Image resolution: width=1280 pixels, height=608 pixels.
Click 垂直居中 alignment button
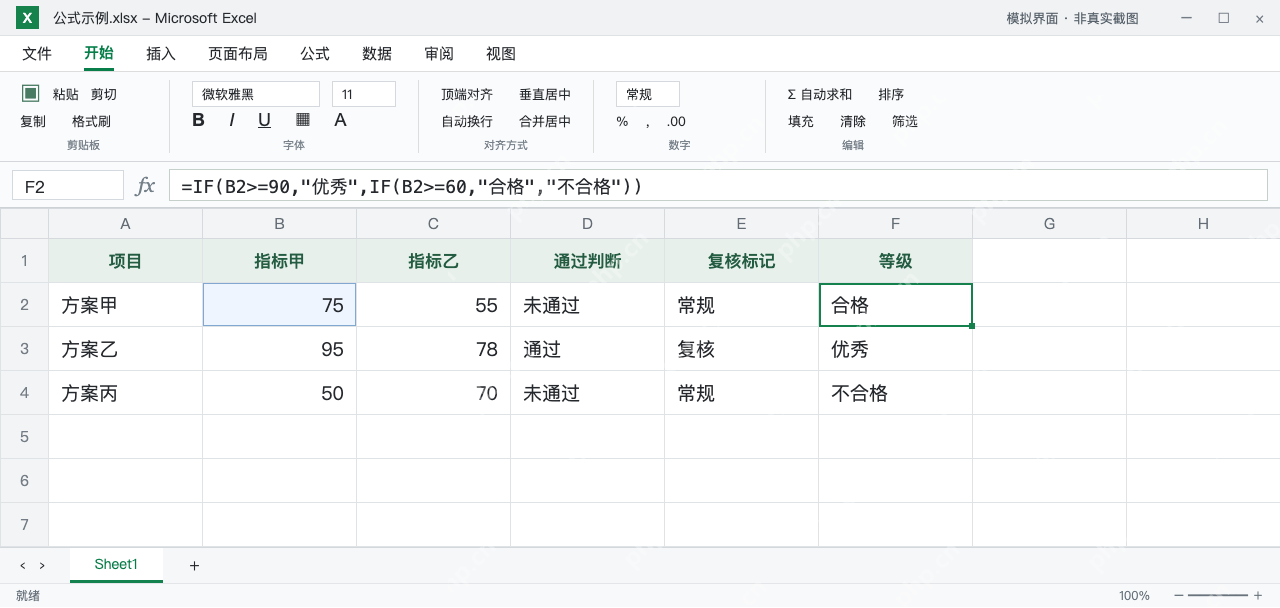click(545, 94)
